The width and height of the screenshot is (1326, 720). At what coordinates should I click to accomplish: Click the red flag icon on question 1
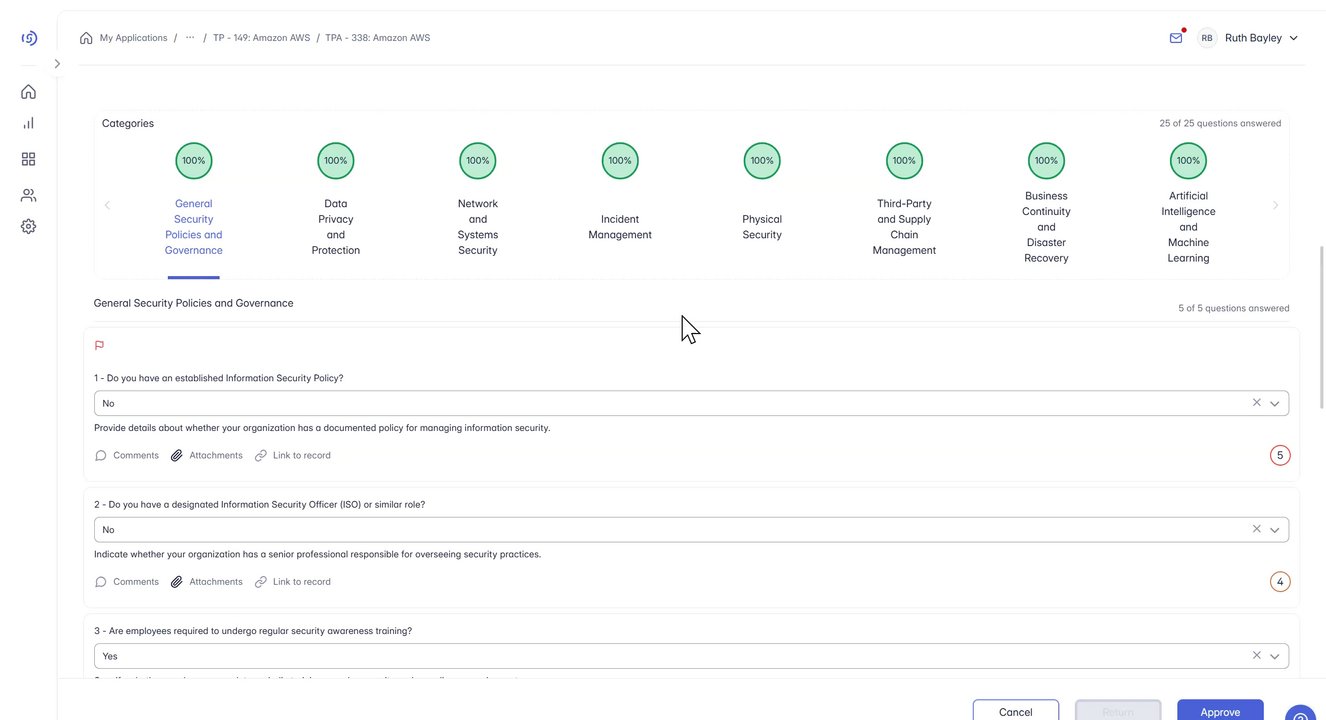tap(99, 346)
